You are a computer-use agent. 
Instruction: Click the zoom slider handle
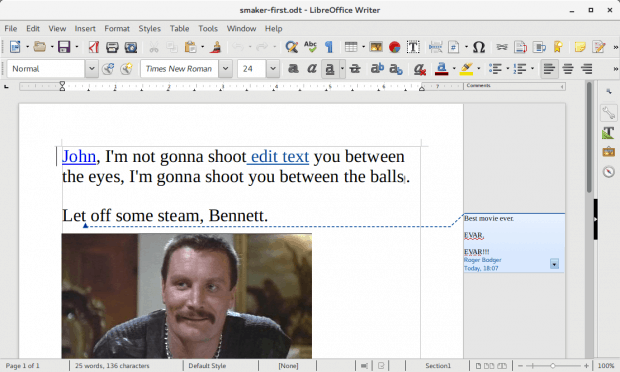[553, 366]
